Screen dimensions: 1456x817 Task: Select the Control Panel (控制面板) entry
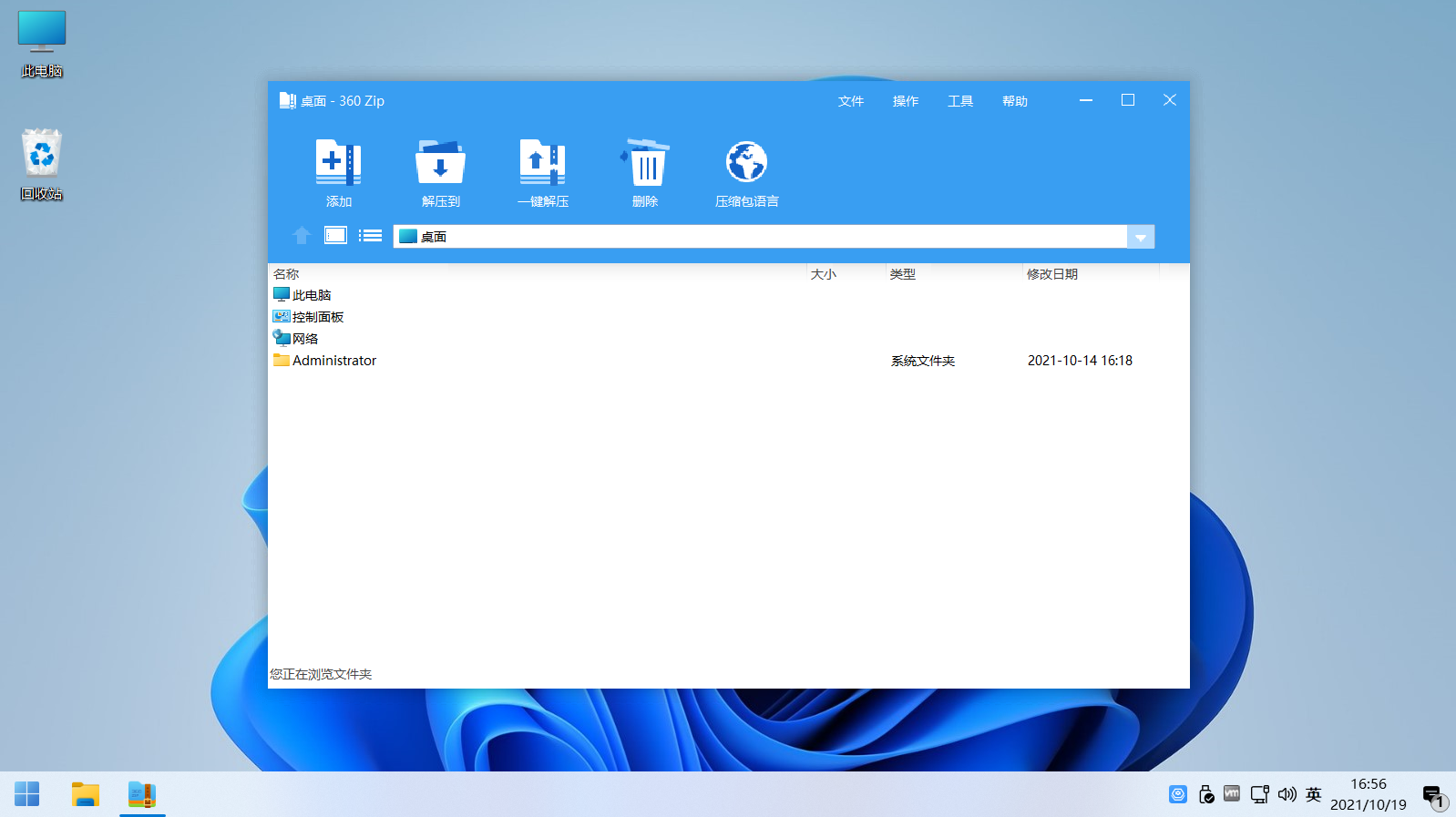pos(317,317)
